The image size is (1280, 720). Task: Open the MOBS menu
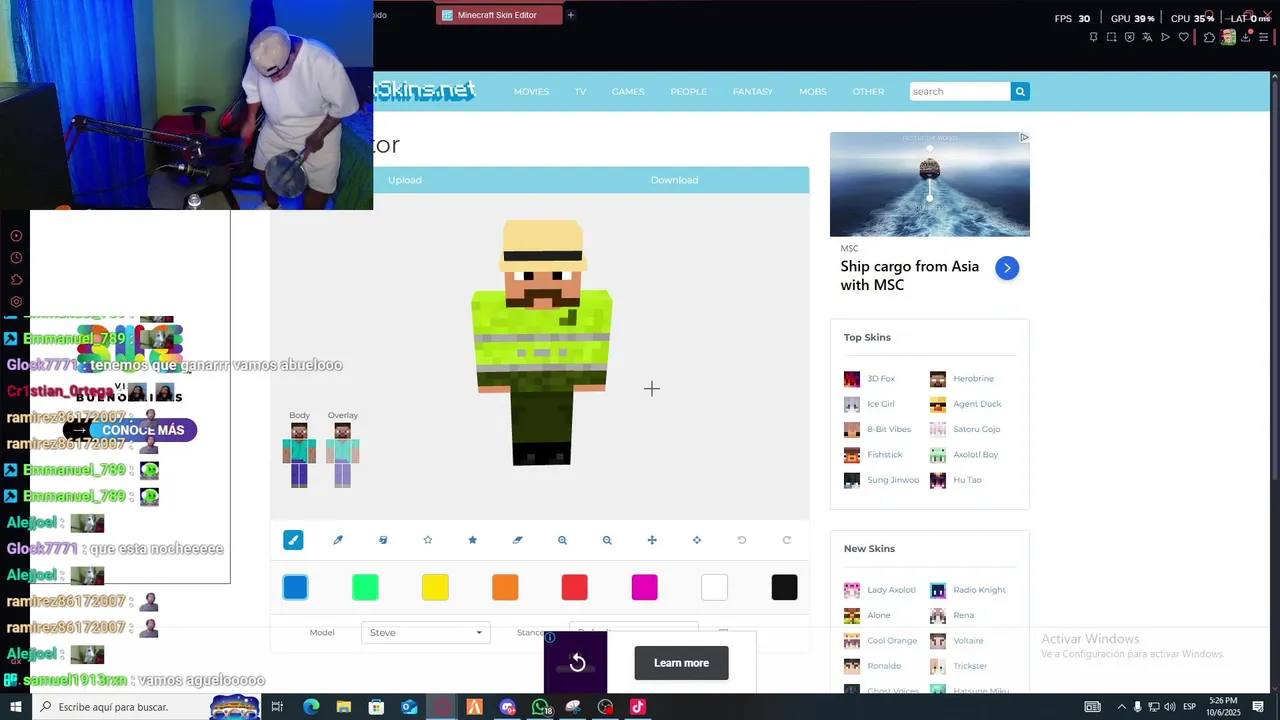(812, 91)
